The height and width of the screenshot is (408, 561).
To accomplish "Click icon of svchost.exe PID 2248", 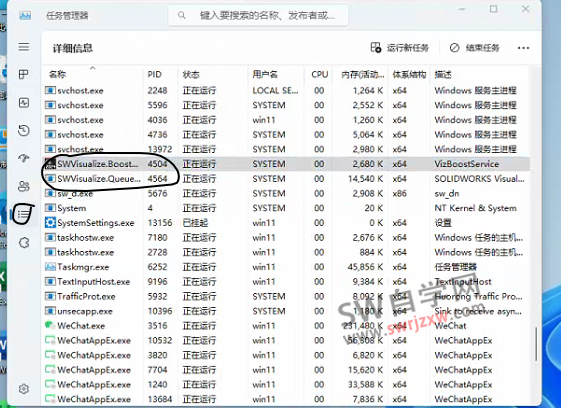I will point(50,90).
